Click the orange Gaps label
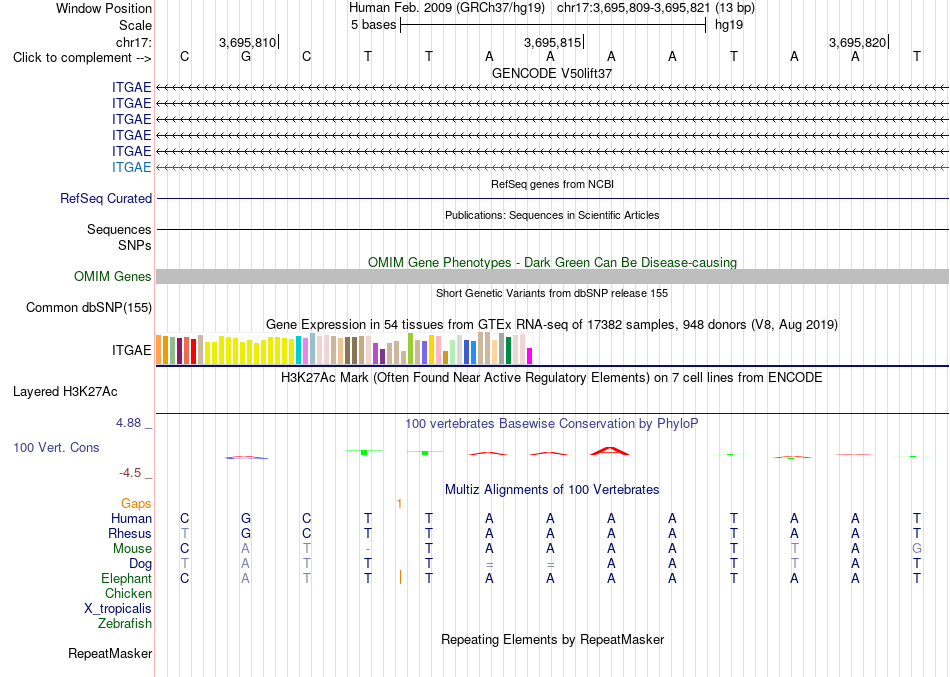950x677 pixels. [136, 503]
